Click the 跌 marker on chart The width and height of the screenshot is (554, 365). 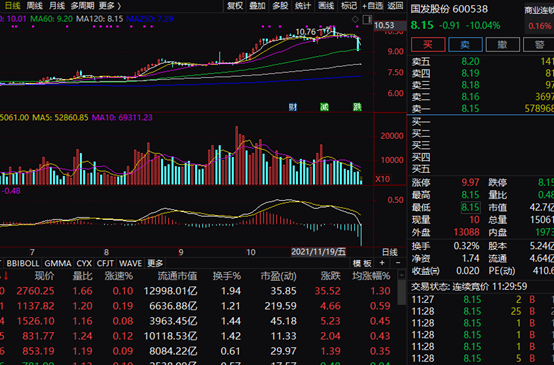point(357,107)
